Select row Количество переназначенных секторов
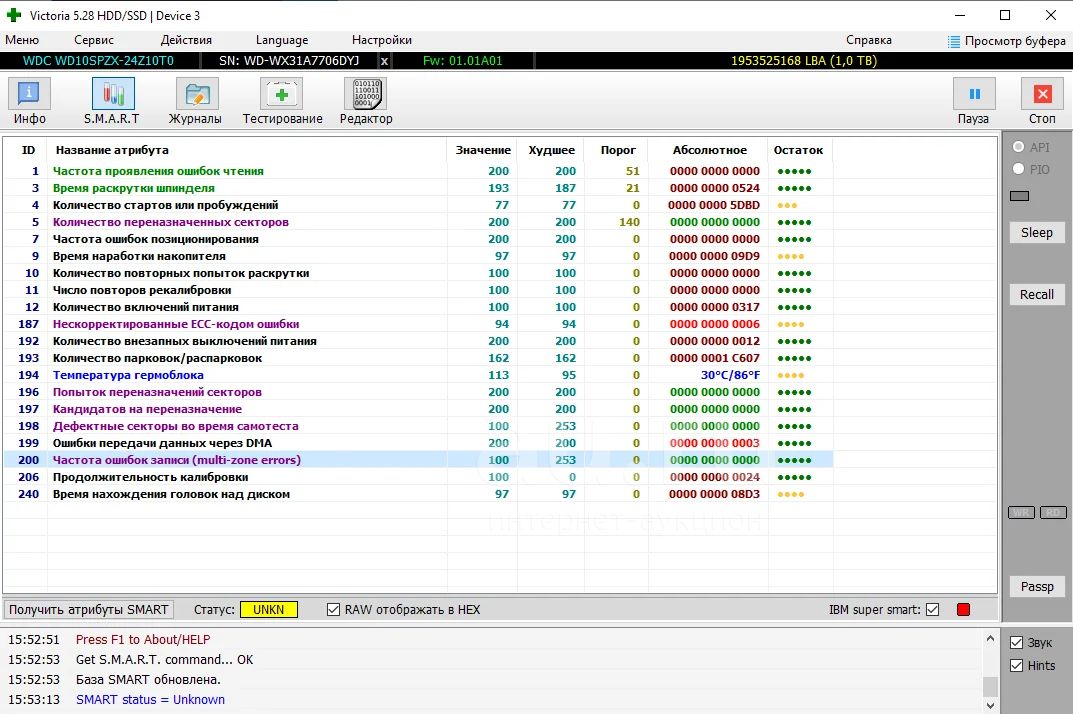This screenshot has height=714, width=1073. [419, 222]
